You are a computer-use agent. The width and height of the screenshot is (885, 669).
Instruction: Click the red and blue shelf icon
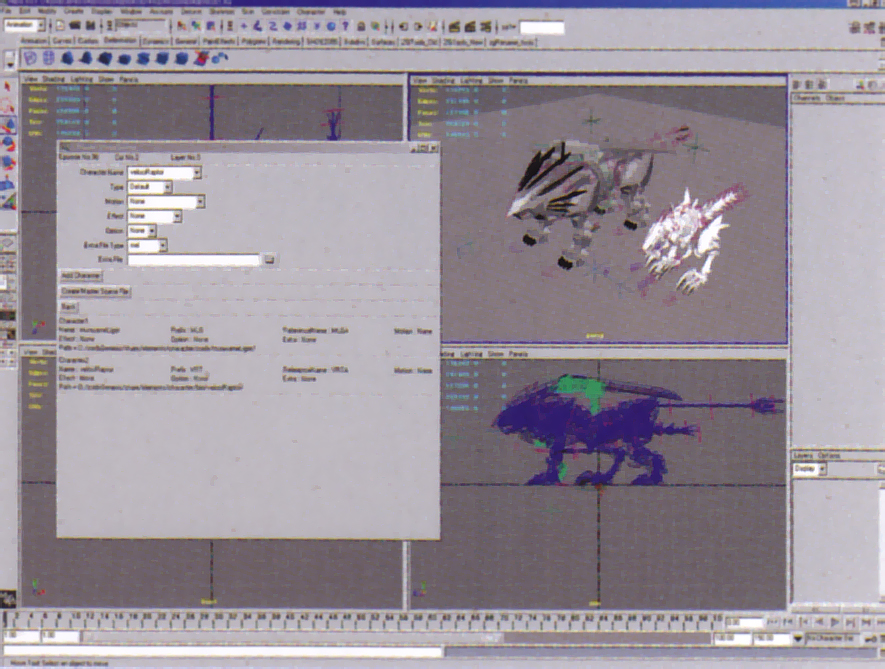pos(201,58)
